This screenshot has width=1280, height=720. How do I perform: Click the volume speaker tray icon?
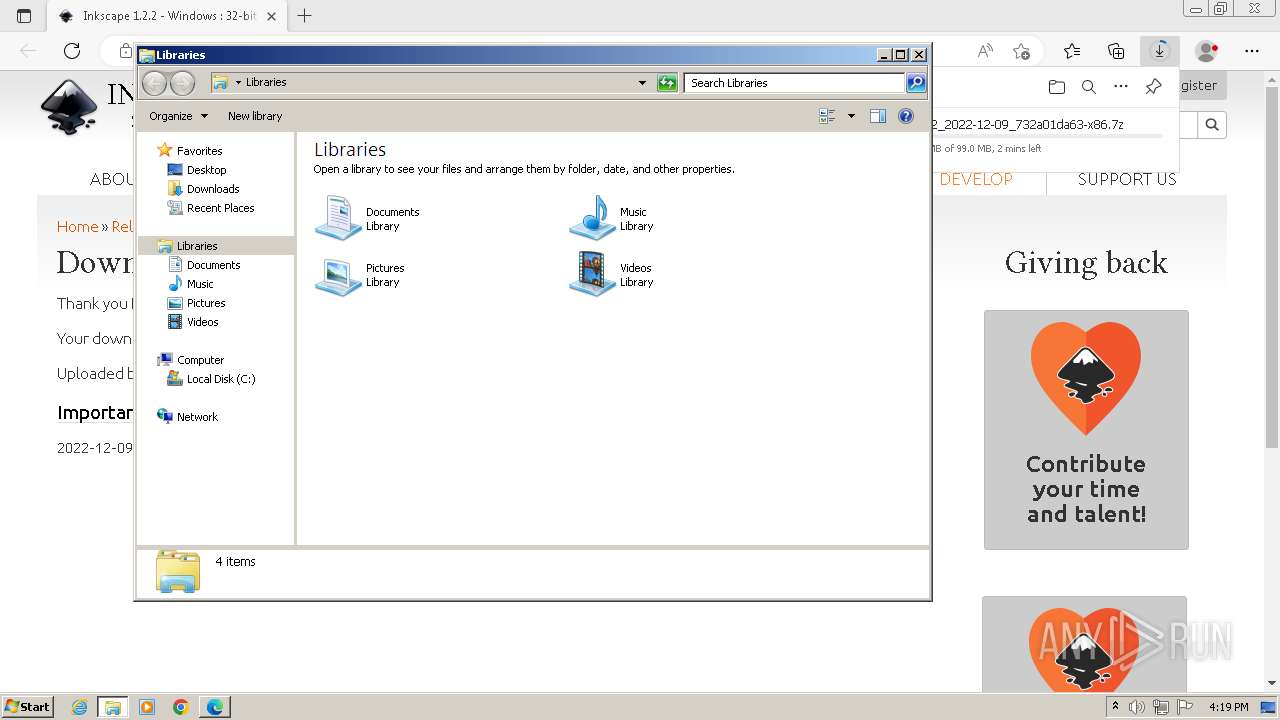(1137, 707)
